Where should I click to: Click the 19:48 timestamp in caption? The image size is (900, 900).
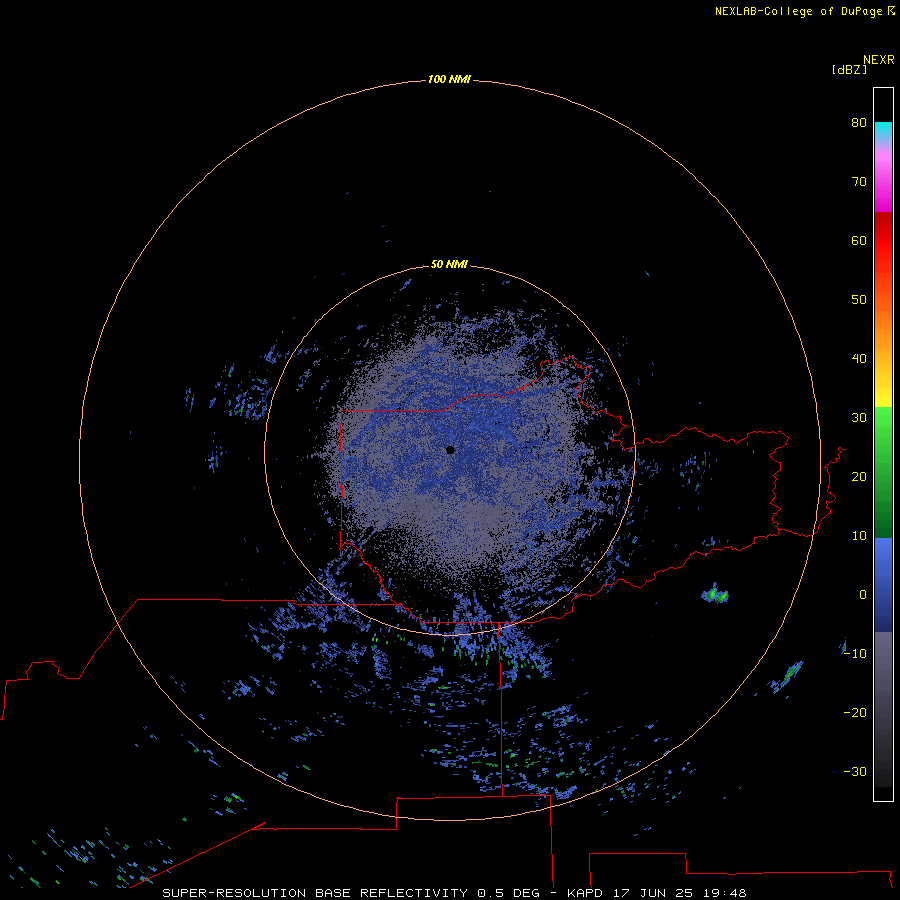click(x=725, y=893)
